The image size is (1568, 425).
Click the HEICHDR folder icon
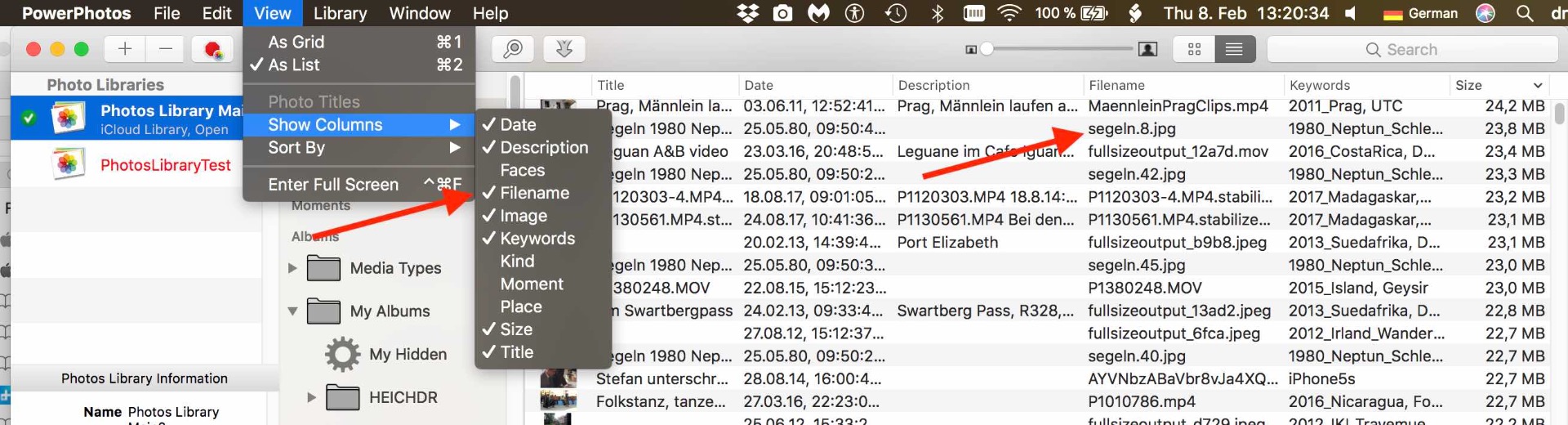343,397
